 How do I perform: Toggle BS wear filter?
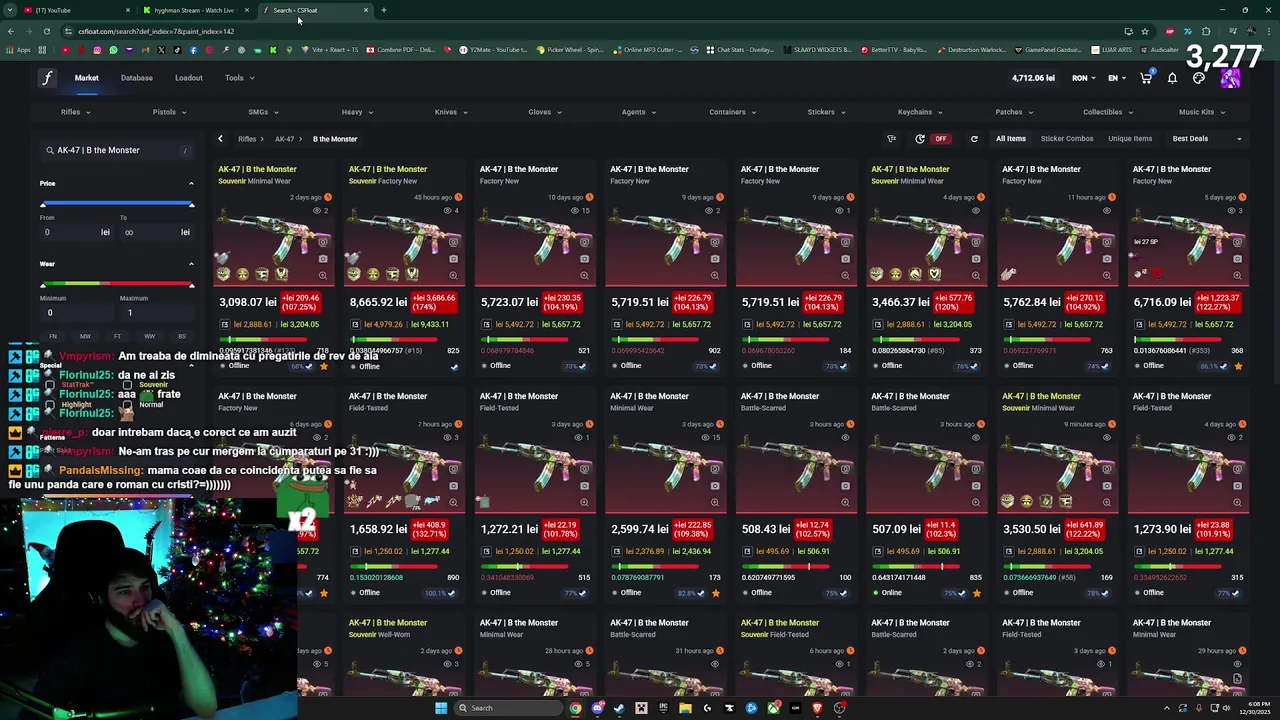coord(181,336)
